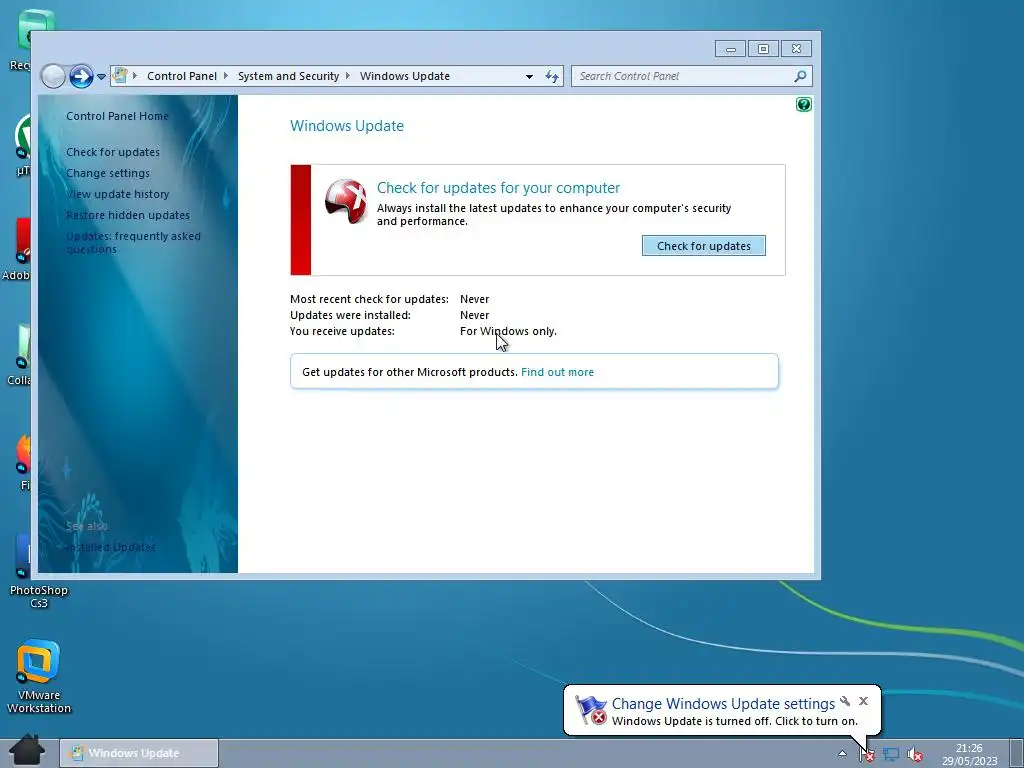Open Installed Updates link
The width and height of the screenshot is (1024, 768).
coord(111,547)
